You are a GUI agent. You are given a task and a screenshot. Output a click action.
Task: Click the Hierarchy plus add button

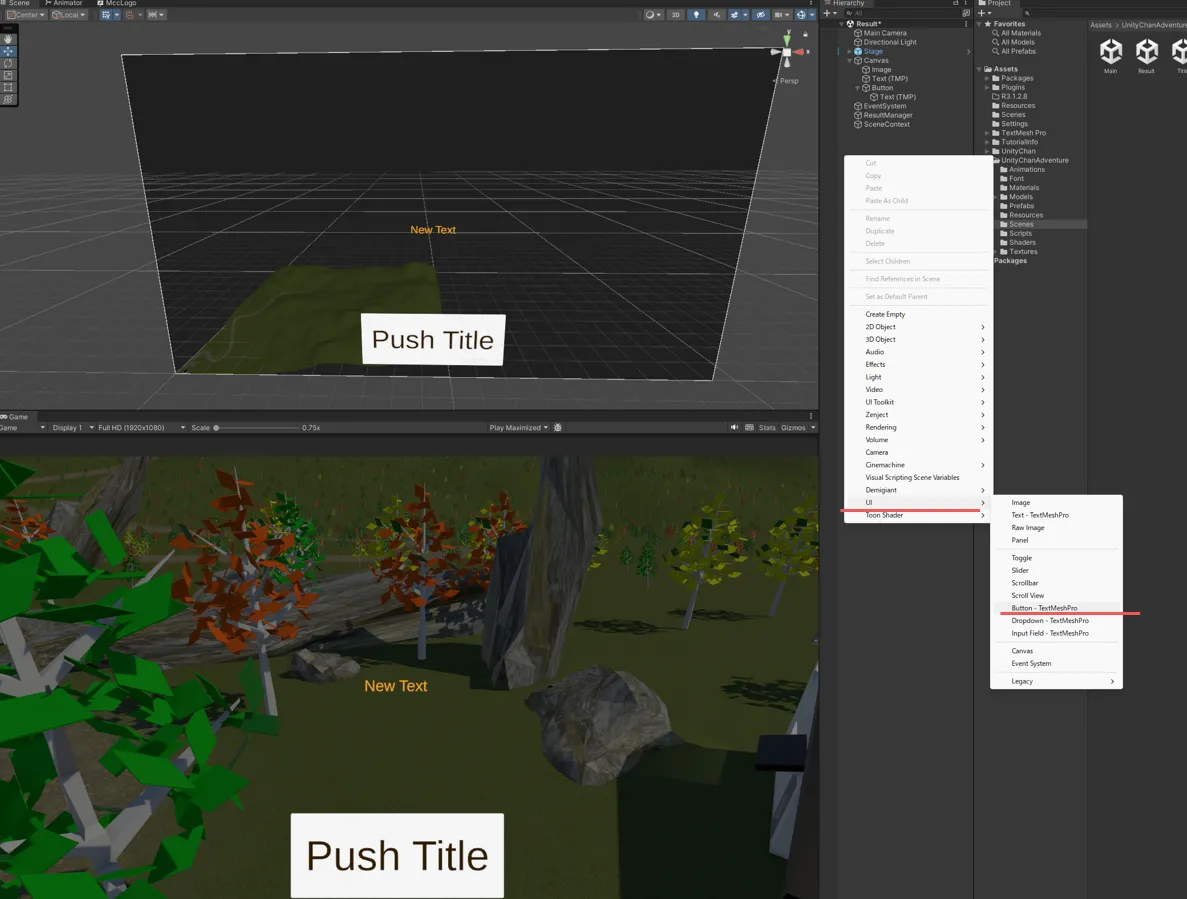pyautogui.click(x=826, y=13)
